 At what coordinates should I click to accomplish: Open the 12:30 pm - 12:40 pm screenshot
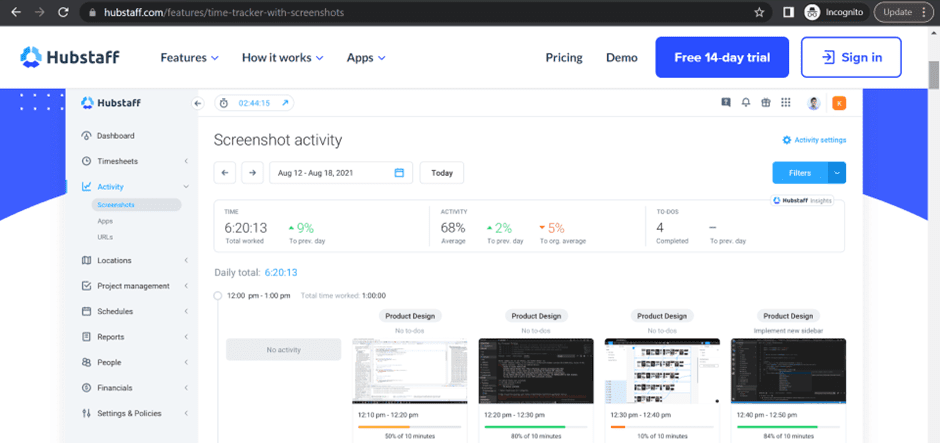pos(662,371)
